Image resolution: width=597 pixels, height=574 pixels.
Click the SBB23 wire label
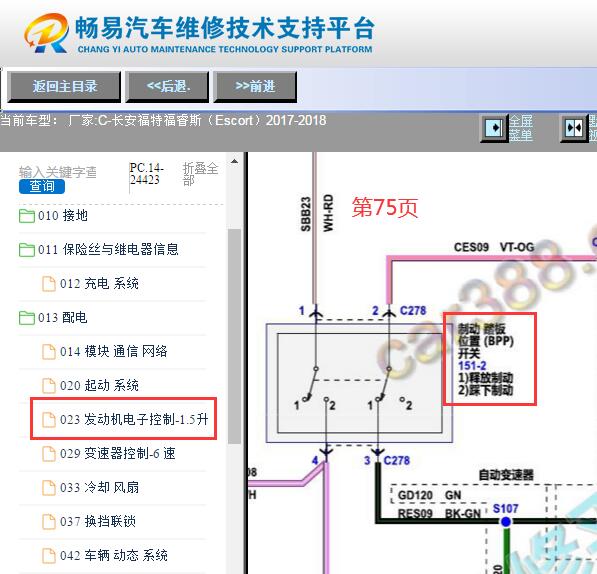pos(305,214)
